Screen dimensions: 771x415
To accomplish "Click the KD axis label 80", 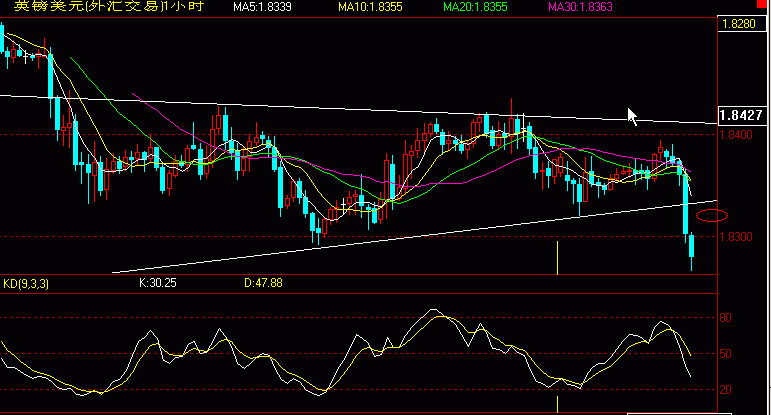I will click(x=725, y=318).
